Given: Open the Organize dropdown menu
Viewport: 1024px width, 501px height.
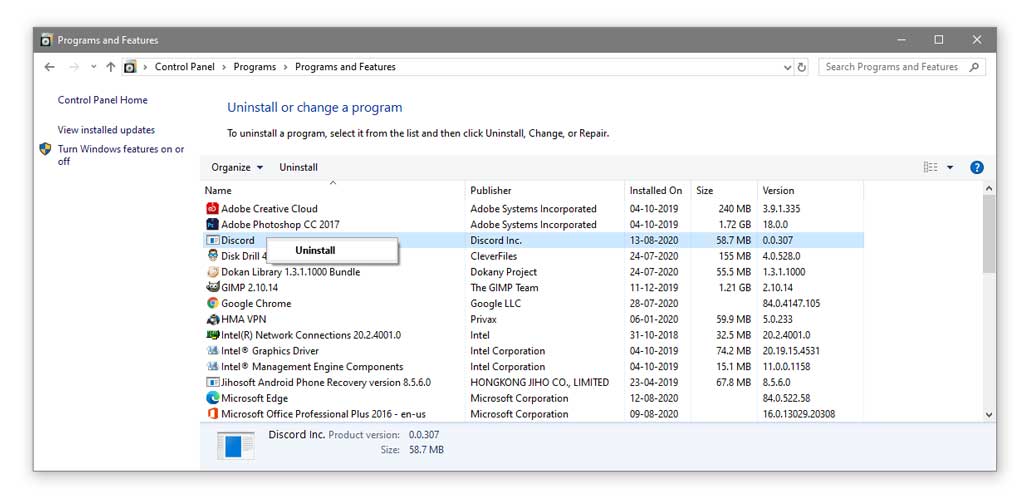Looking at the screenshot, I should click(x=237, y=167).
